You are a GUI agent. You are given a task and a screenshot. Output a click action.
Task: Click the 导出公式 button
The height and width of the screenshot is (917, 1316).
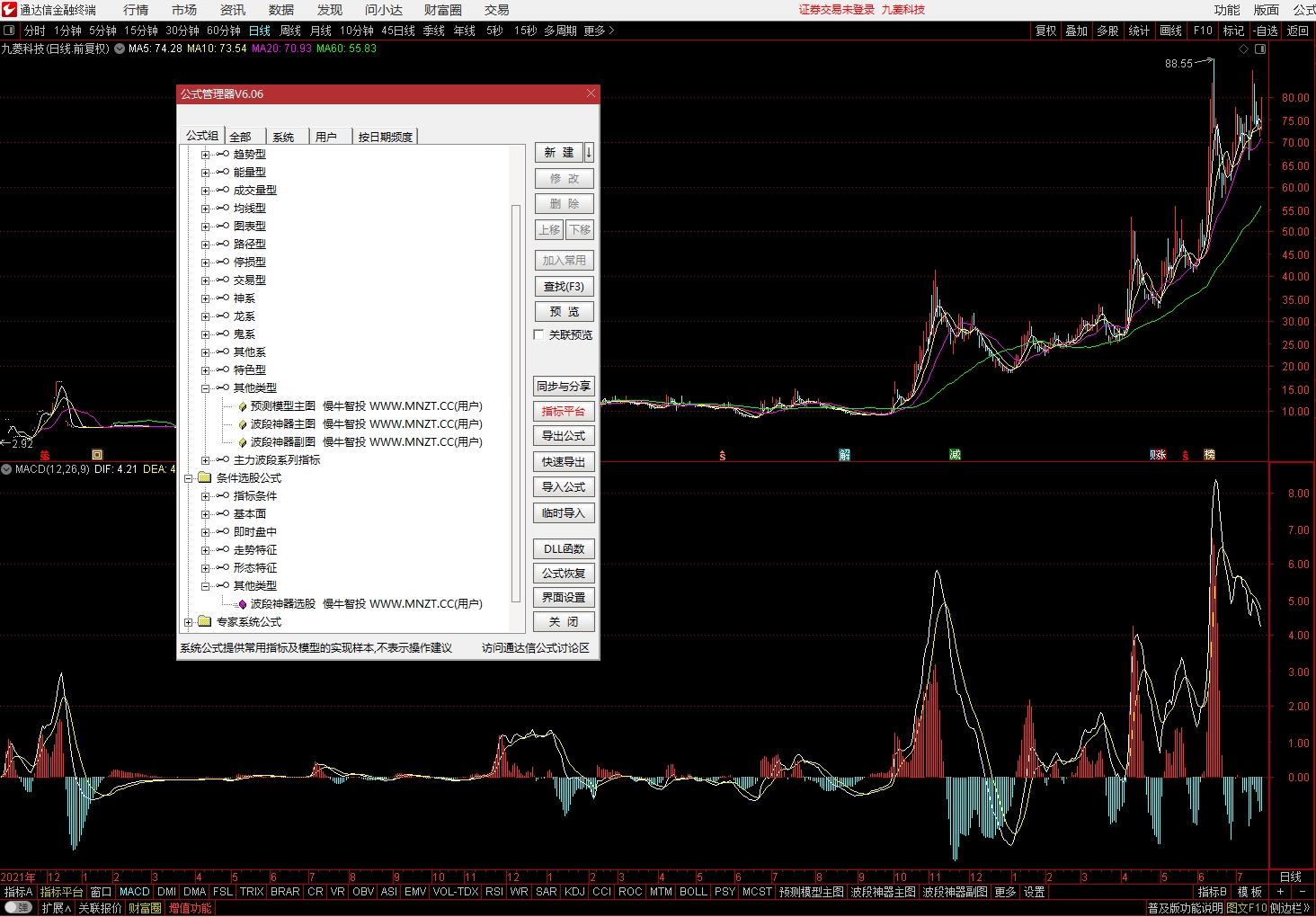[x=564, y=436]
